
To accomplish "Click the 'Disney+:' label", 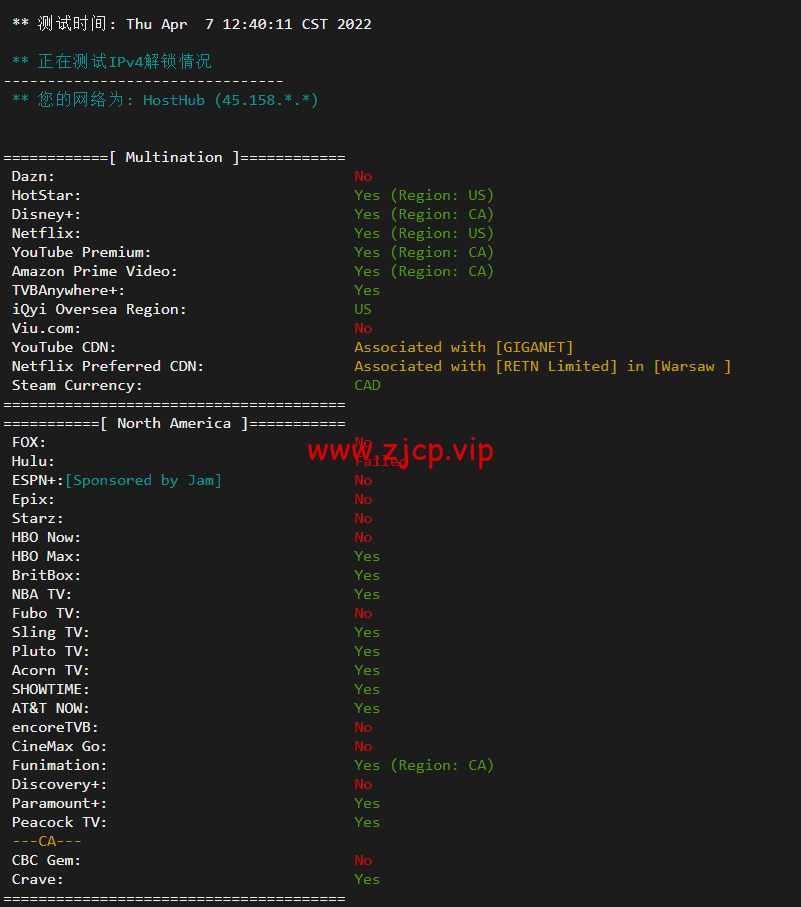I will (x=46, y=215).
